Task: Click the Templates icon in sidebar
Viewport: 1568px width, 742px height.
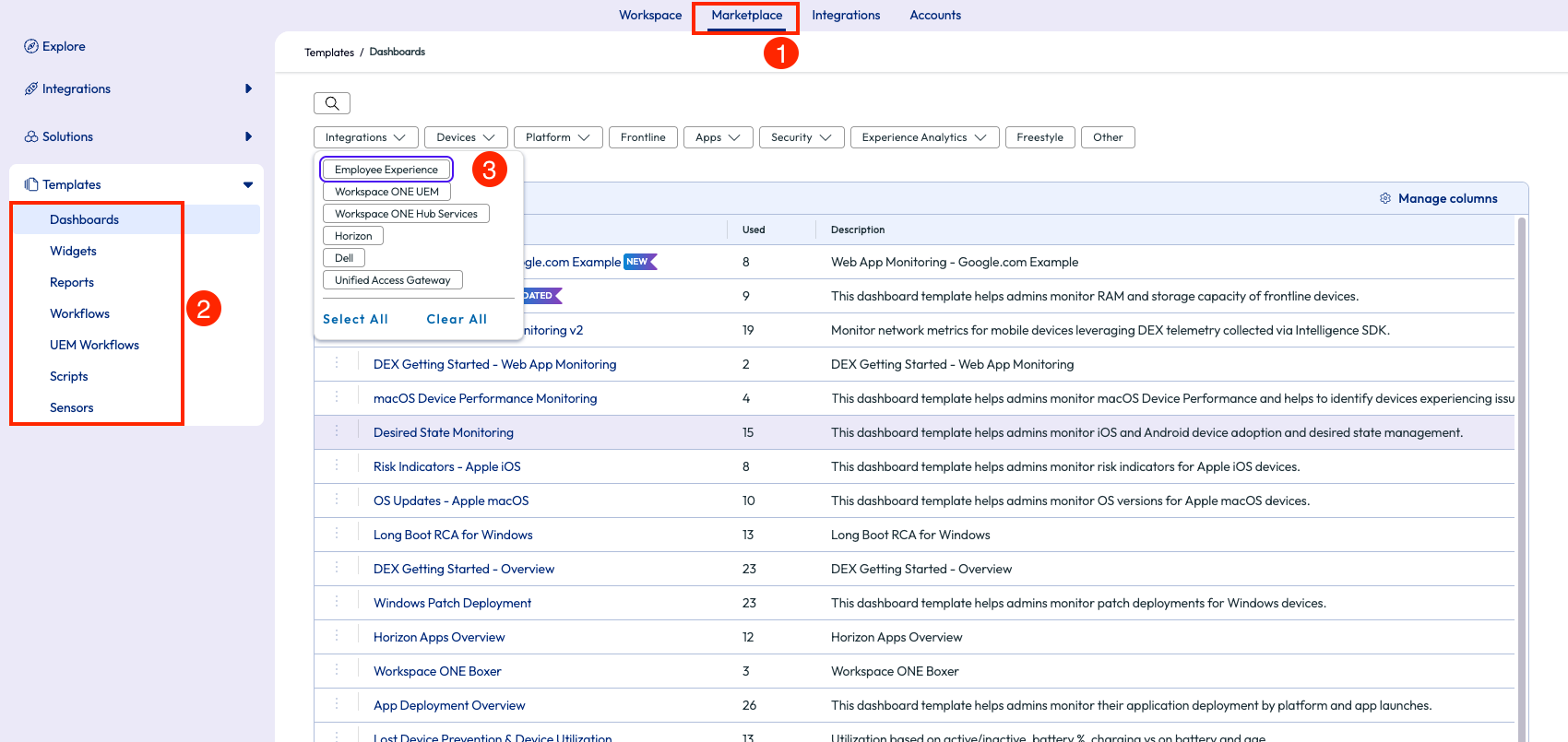Action: point(31,184)
